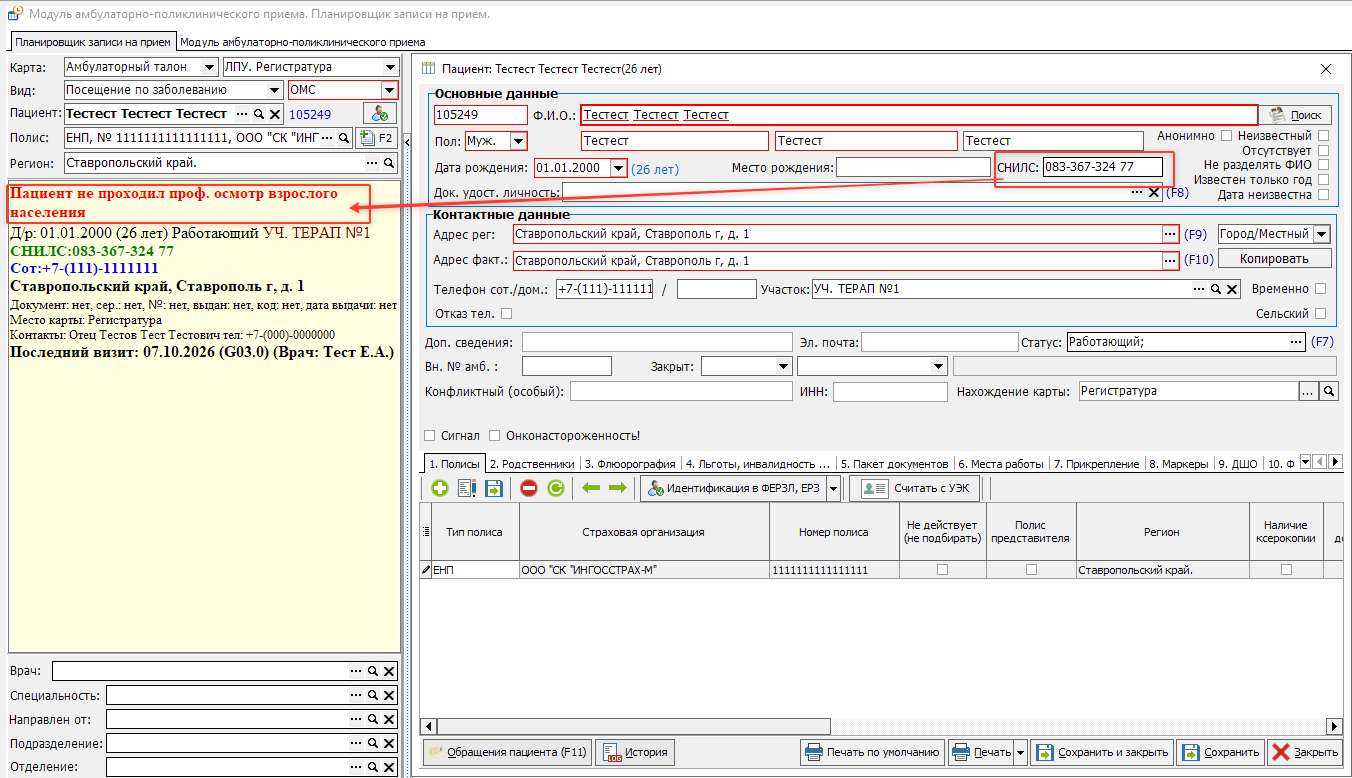This screenshot has width=1352, height=778.
Task: Toggle the Не разделять ФИО checkbox
Action: [1324, 165]
